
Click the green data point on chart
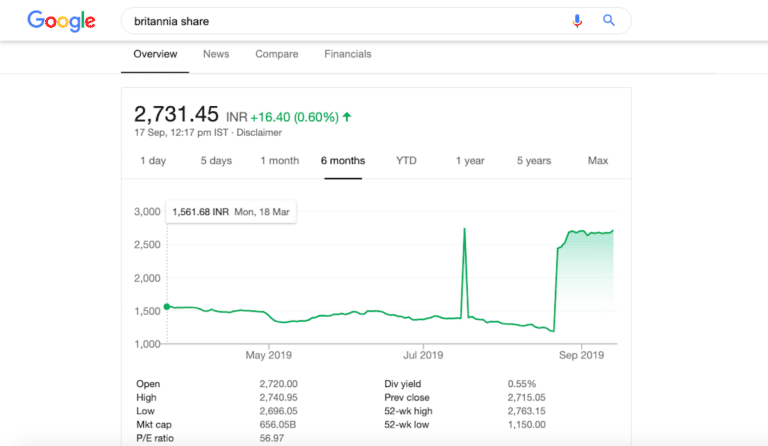tap(167, 306)
